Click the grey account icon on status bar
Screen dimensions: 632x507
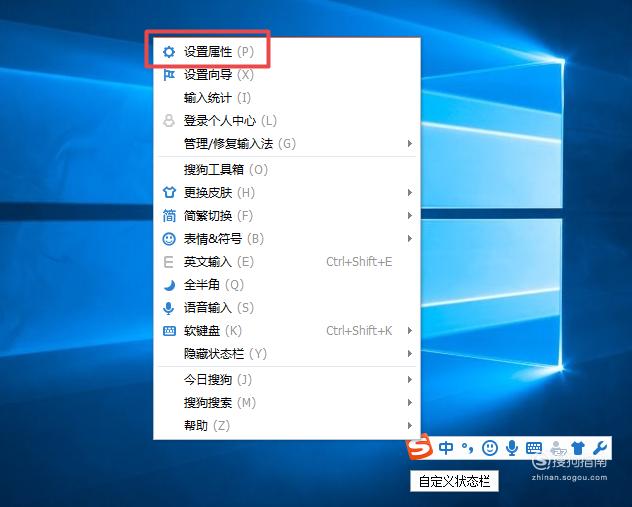coord(557,448)
